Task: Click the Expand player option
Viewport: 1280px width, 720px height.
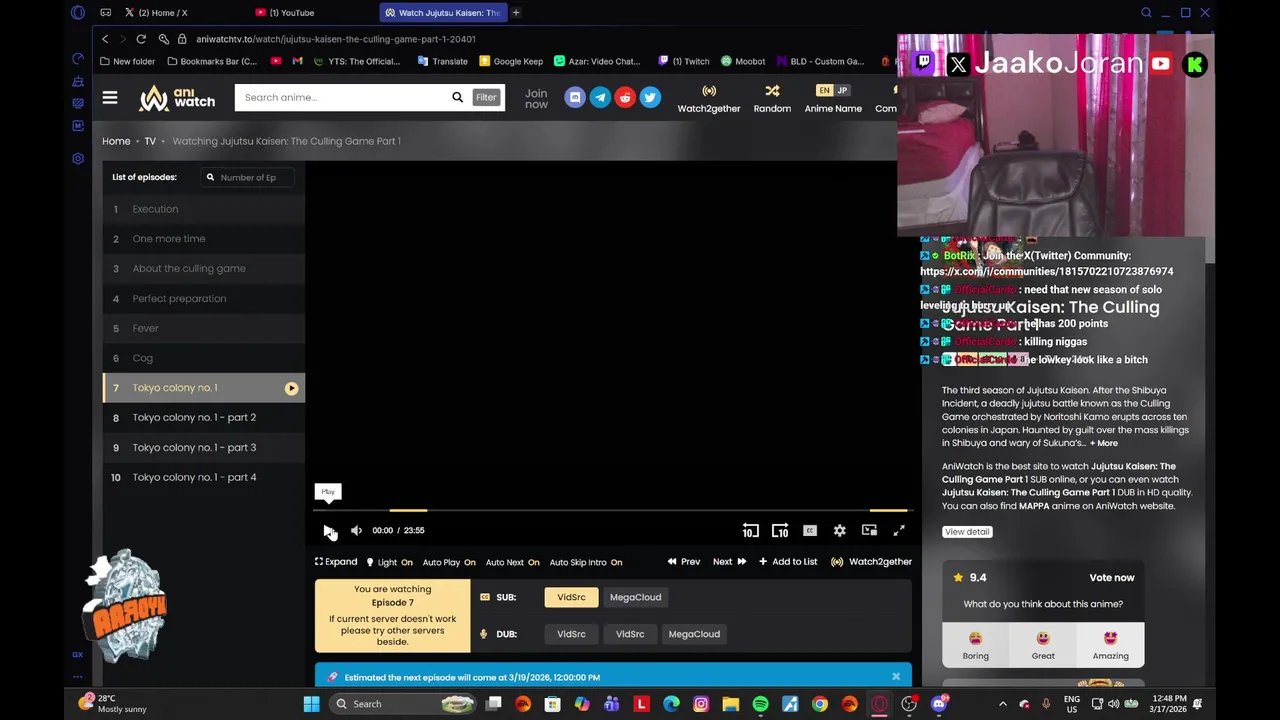Action: click(336, 562)
